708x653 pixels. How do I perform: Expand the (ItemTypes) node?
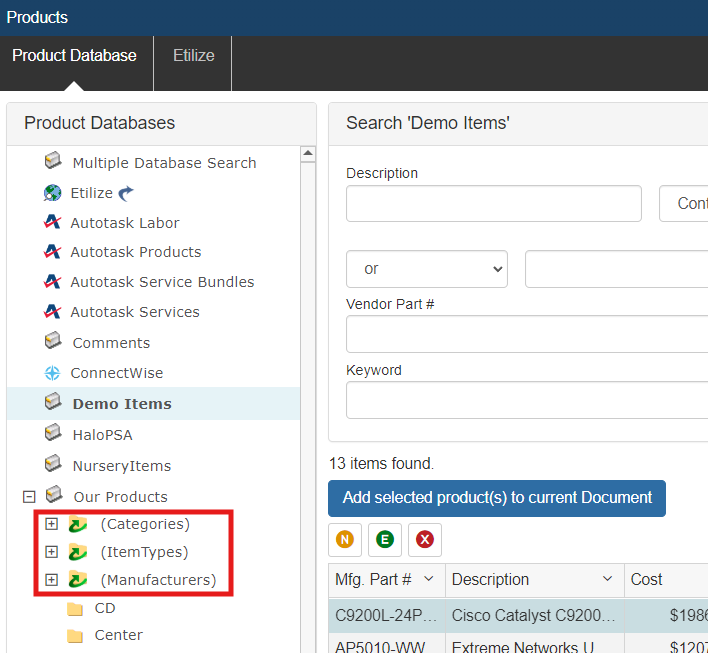51,552
